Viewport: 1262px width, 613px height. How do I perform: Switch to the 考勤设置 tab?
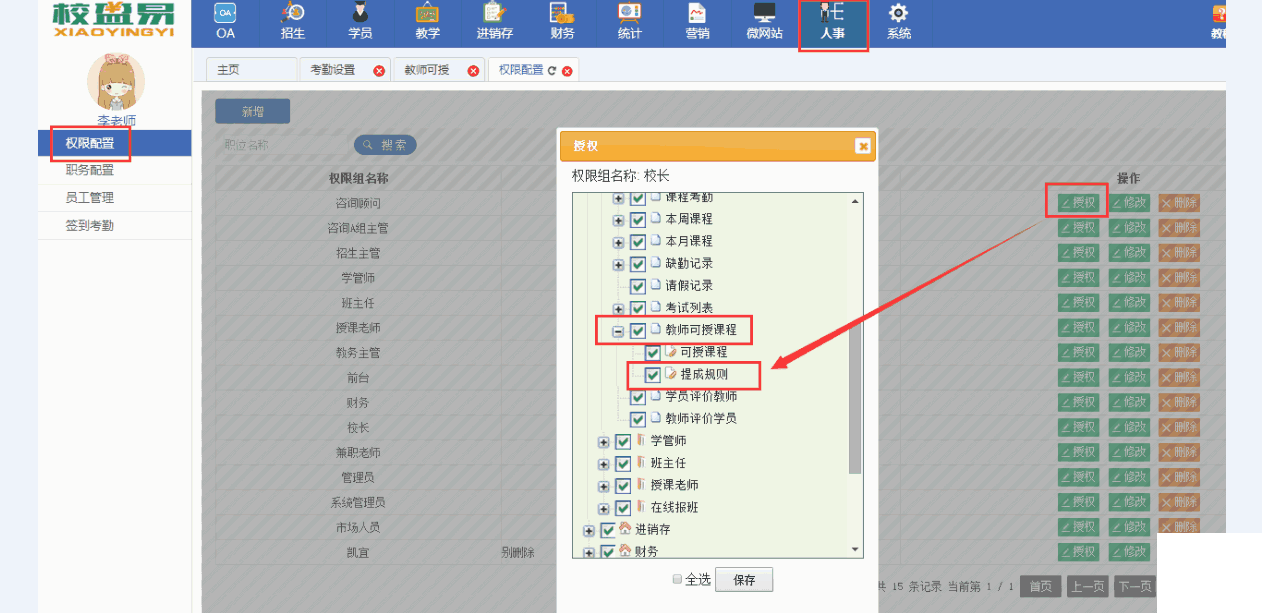(x=333, y=70)
